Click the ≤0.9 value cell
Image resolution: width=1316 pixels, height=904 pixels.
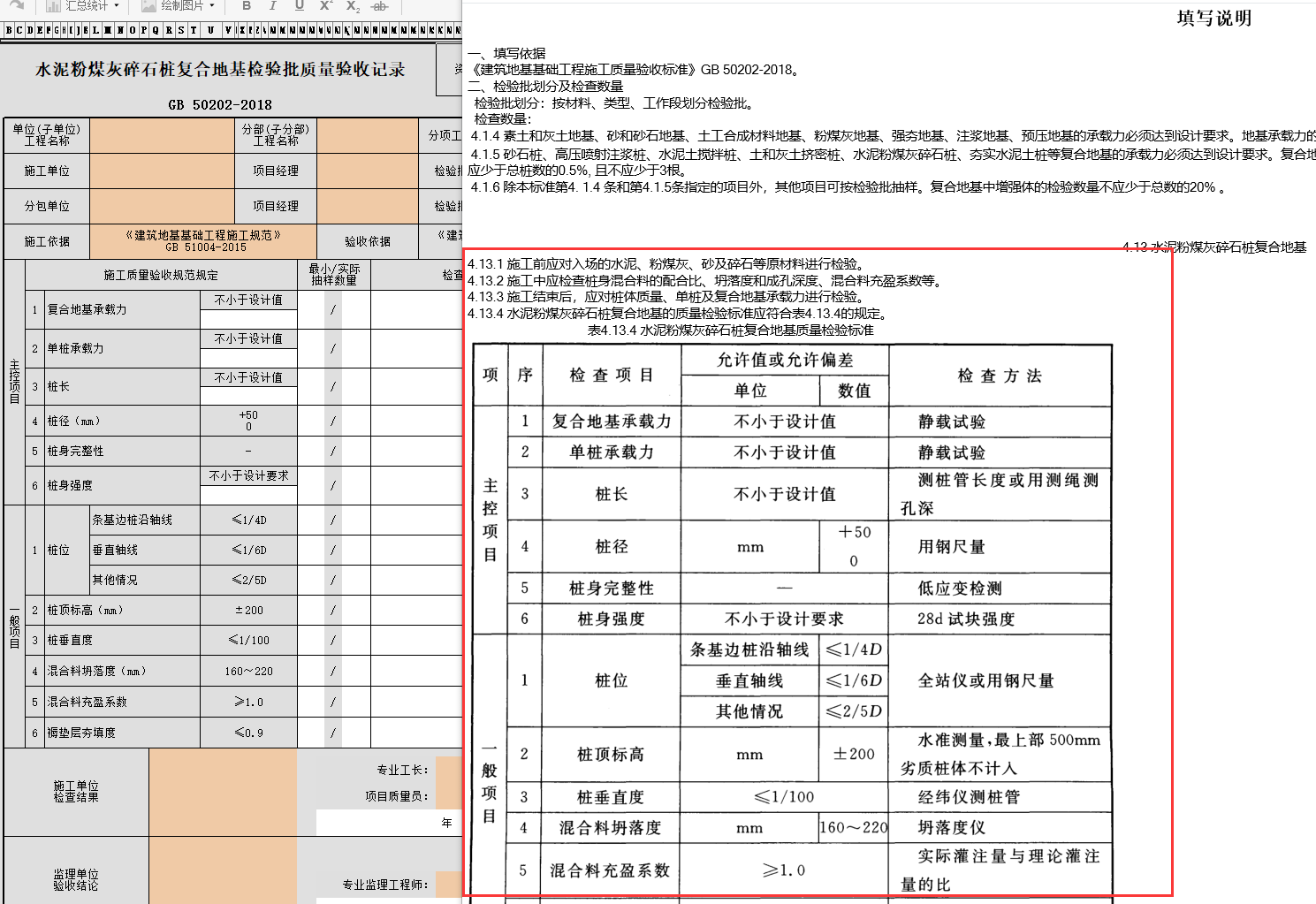coord(248,733)
